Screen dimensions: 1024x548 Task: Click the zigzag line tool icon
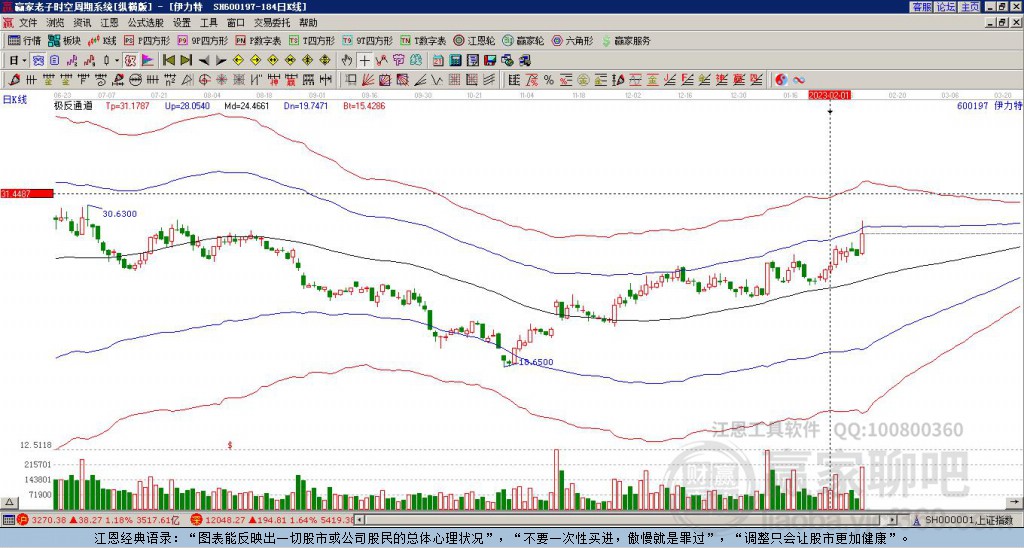381,61
